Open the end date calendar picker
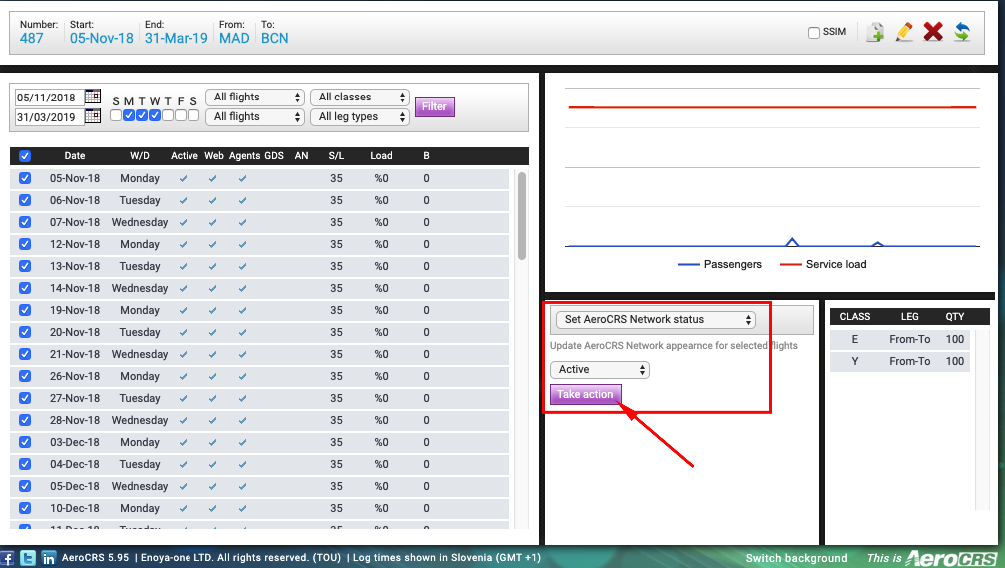 [x=93, y=116]
